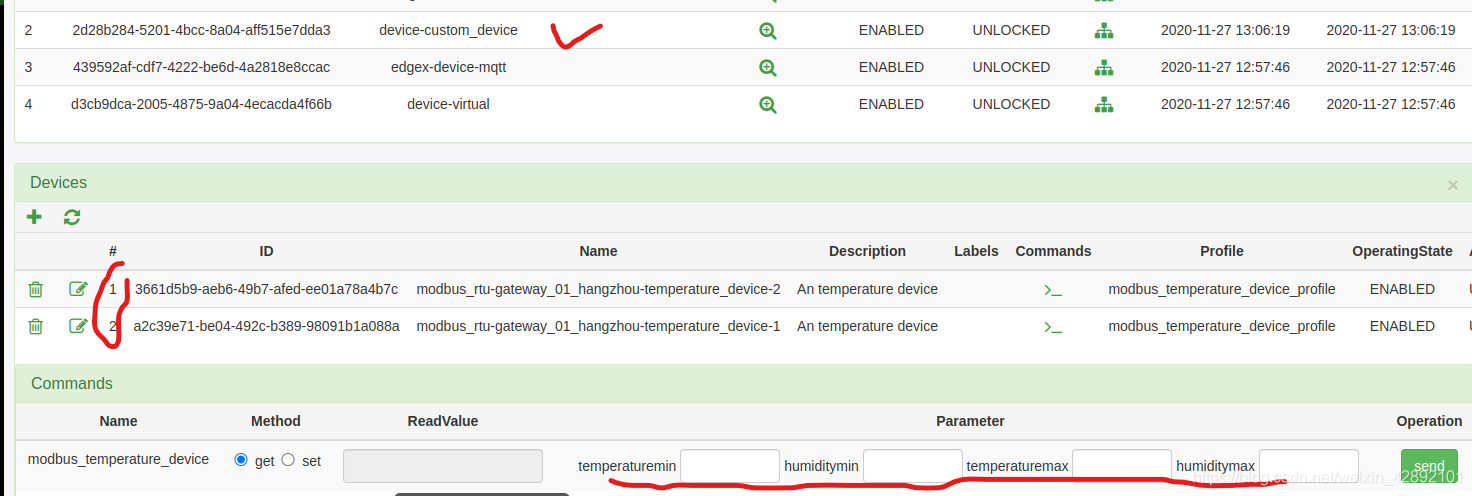Show devices tree icon for edgex-device-mqtt

click(1103, 67)
